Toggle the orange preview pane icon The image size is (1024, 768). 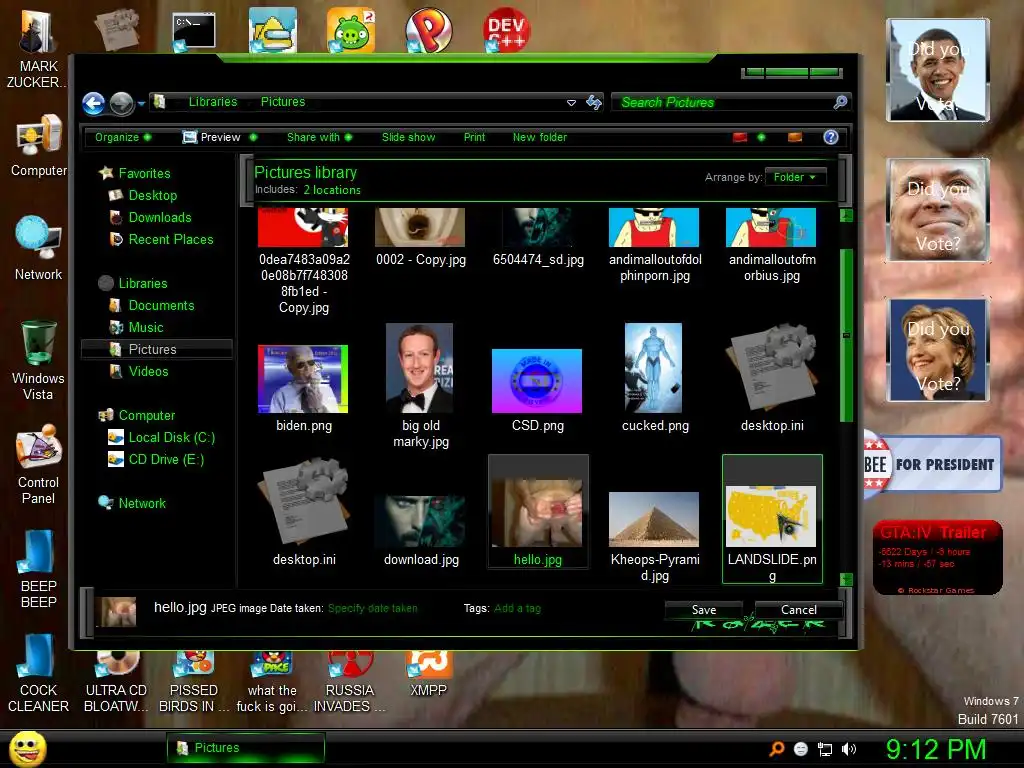(x=795, y=137)
